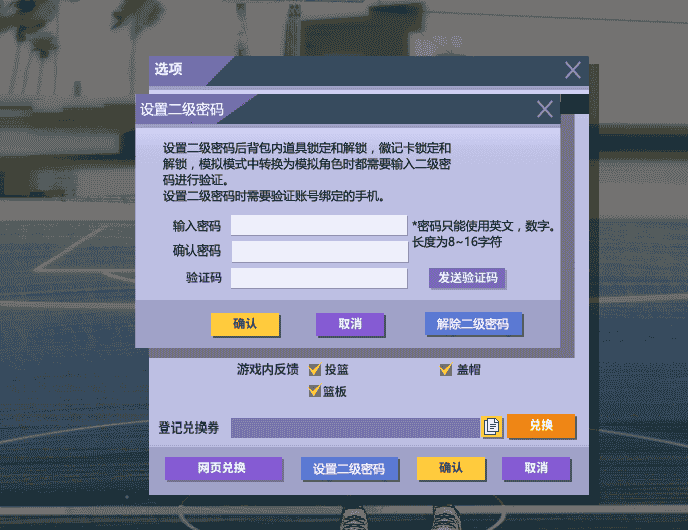The width and height of the screenshot is (688, 530).
Task: Toggle the 篮板 feedback checkbox
Action: click(315, 390)
